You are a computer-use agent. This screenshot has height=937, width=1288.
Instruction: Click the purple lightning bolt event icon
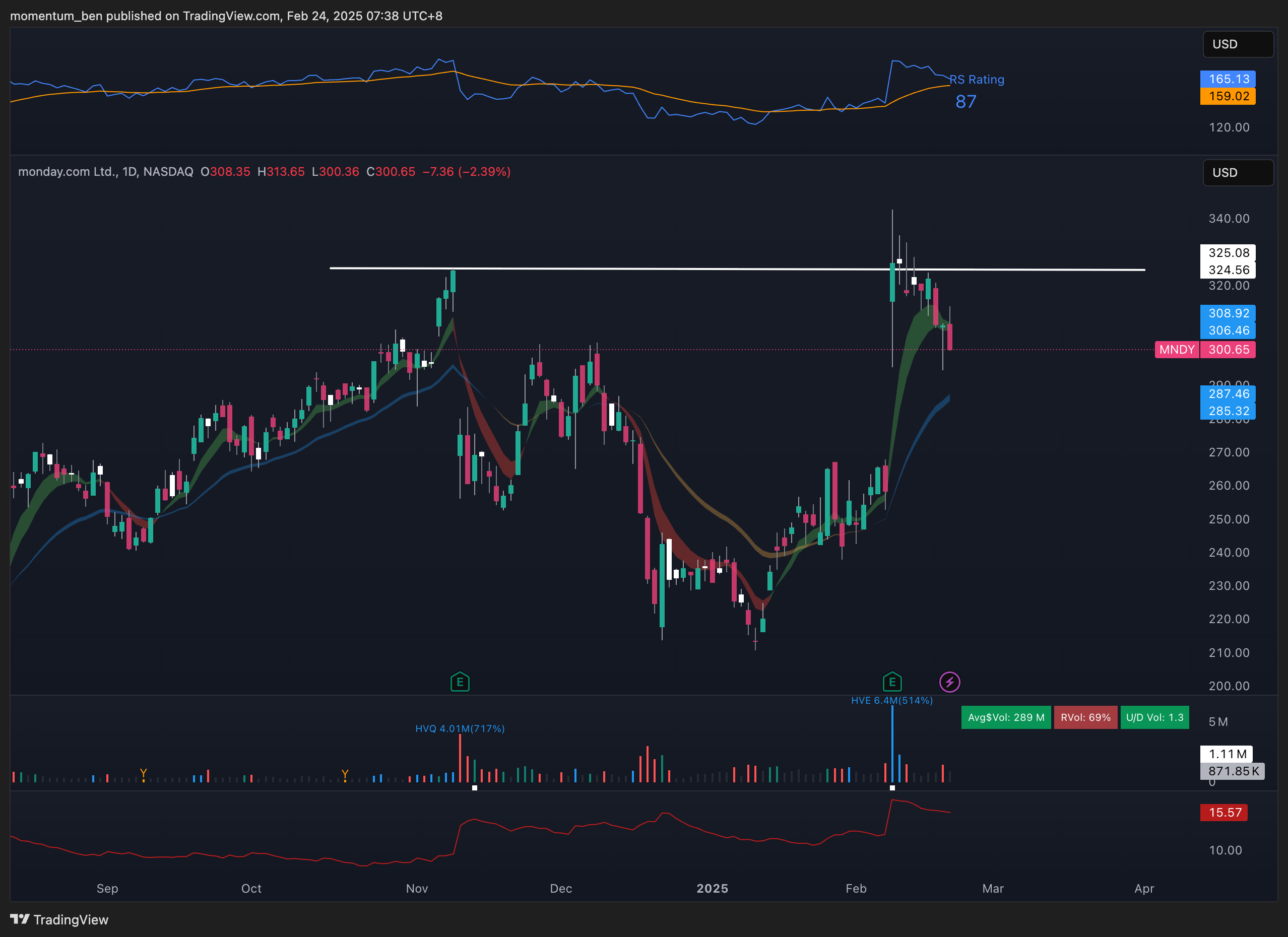pyautogui.click(x=949, y=682)
